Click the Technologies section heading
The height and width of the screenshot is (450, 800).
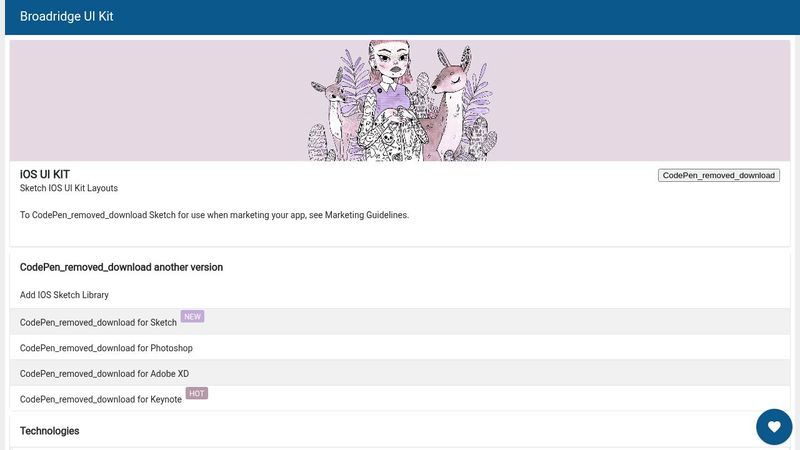pos(49,431)
